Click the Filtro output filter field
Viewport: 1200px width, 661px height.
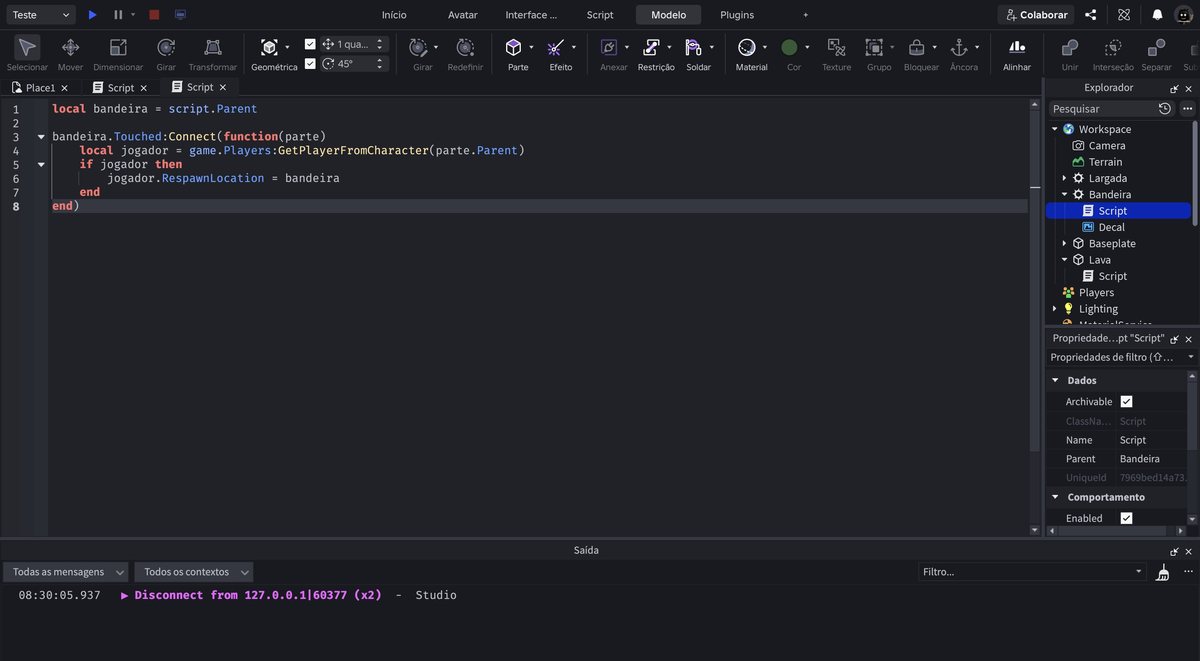[1032, 572]
